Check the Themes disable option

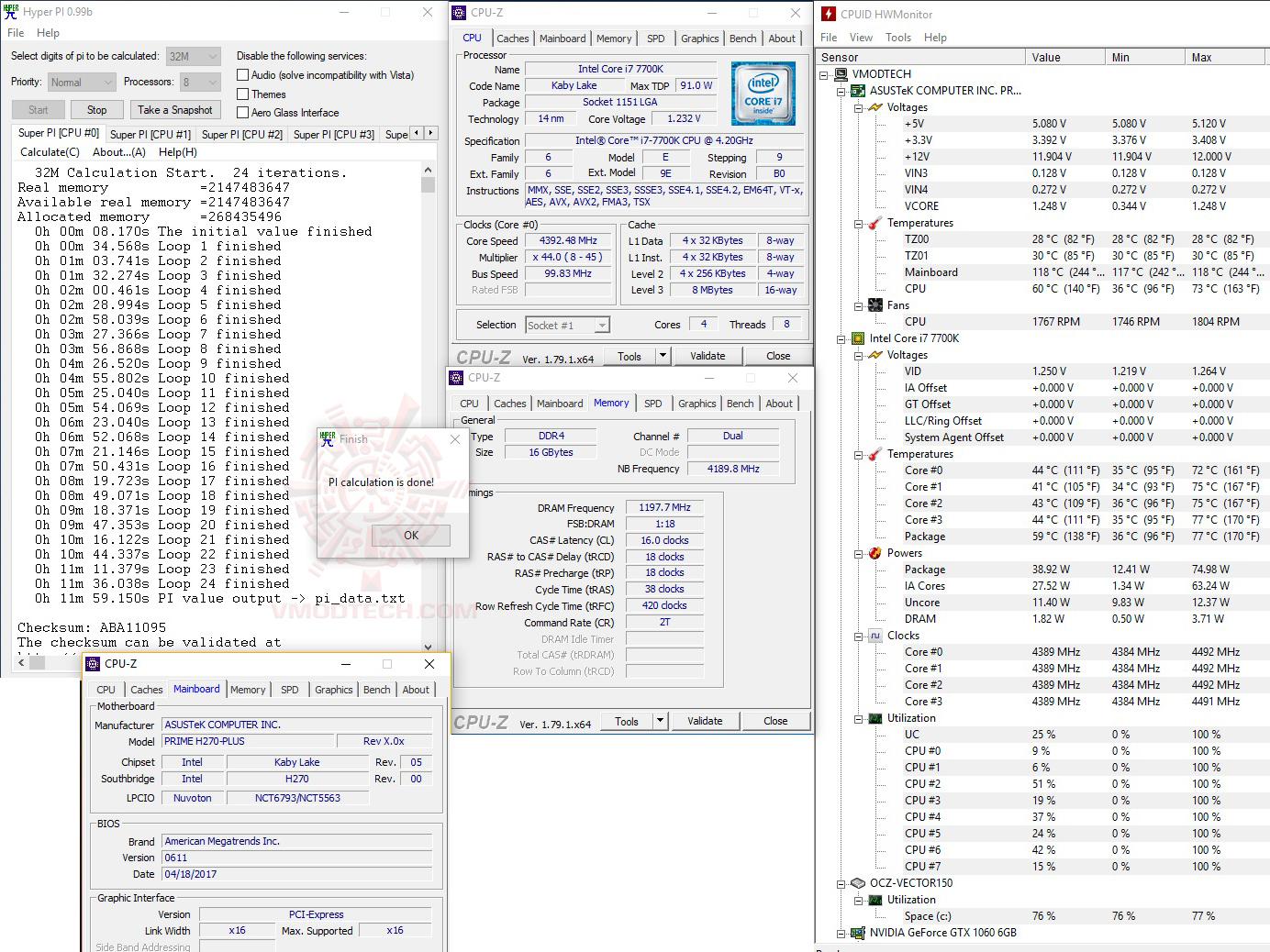tap(242, 94)
